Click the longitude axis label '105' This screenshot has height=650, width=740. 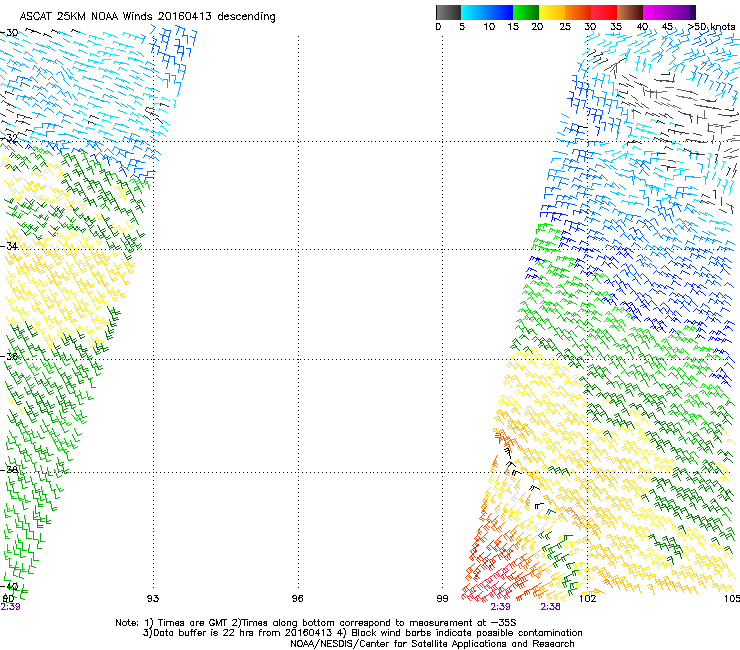pos(732,599)
